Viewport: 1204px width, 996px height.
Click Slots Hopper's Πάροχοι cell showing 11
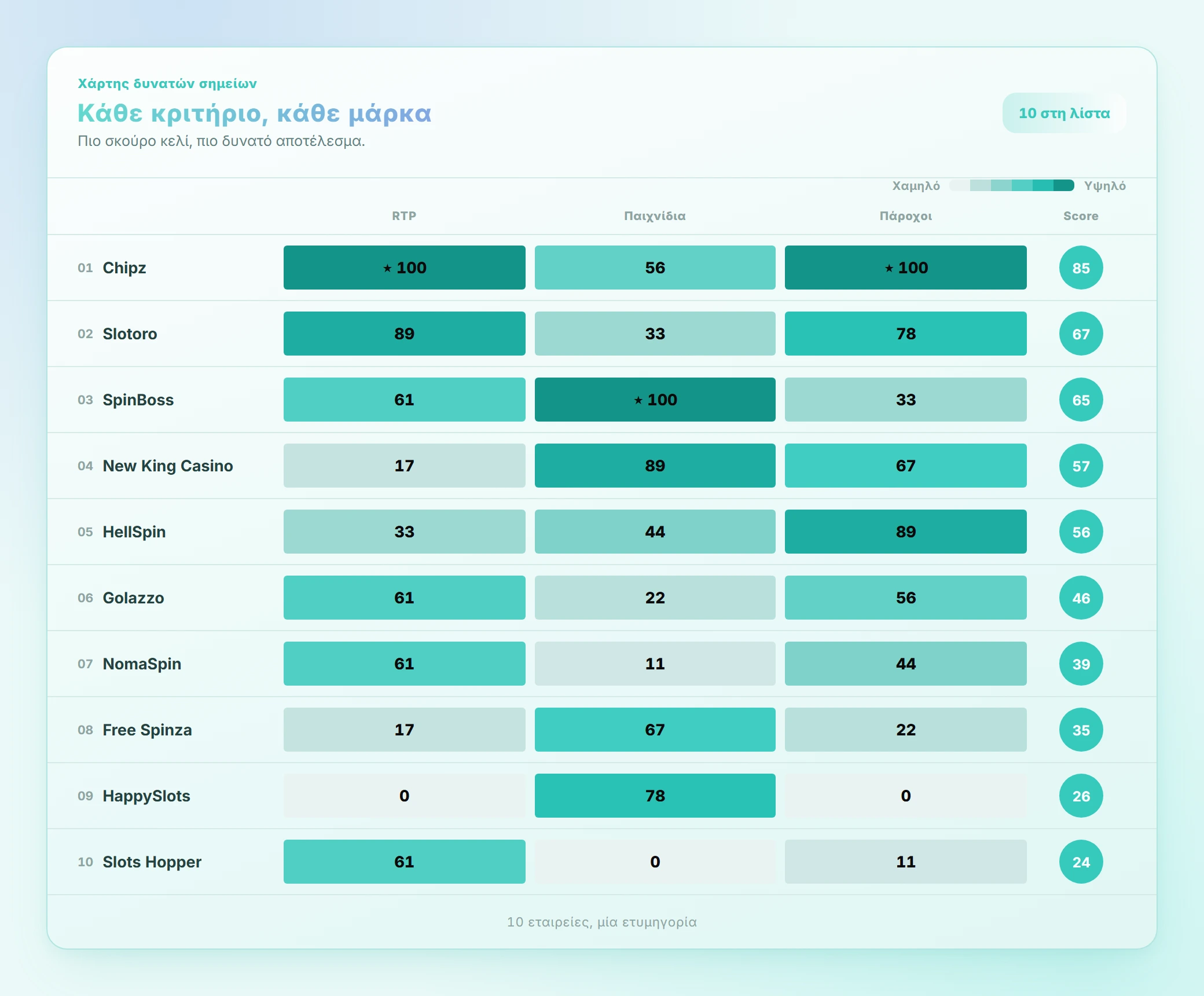(x=906, y=862)
